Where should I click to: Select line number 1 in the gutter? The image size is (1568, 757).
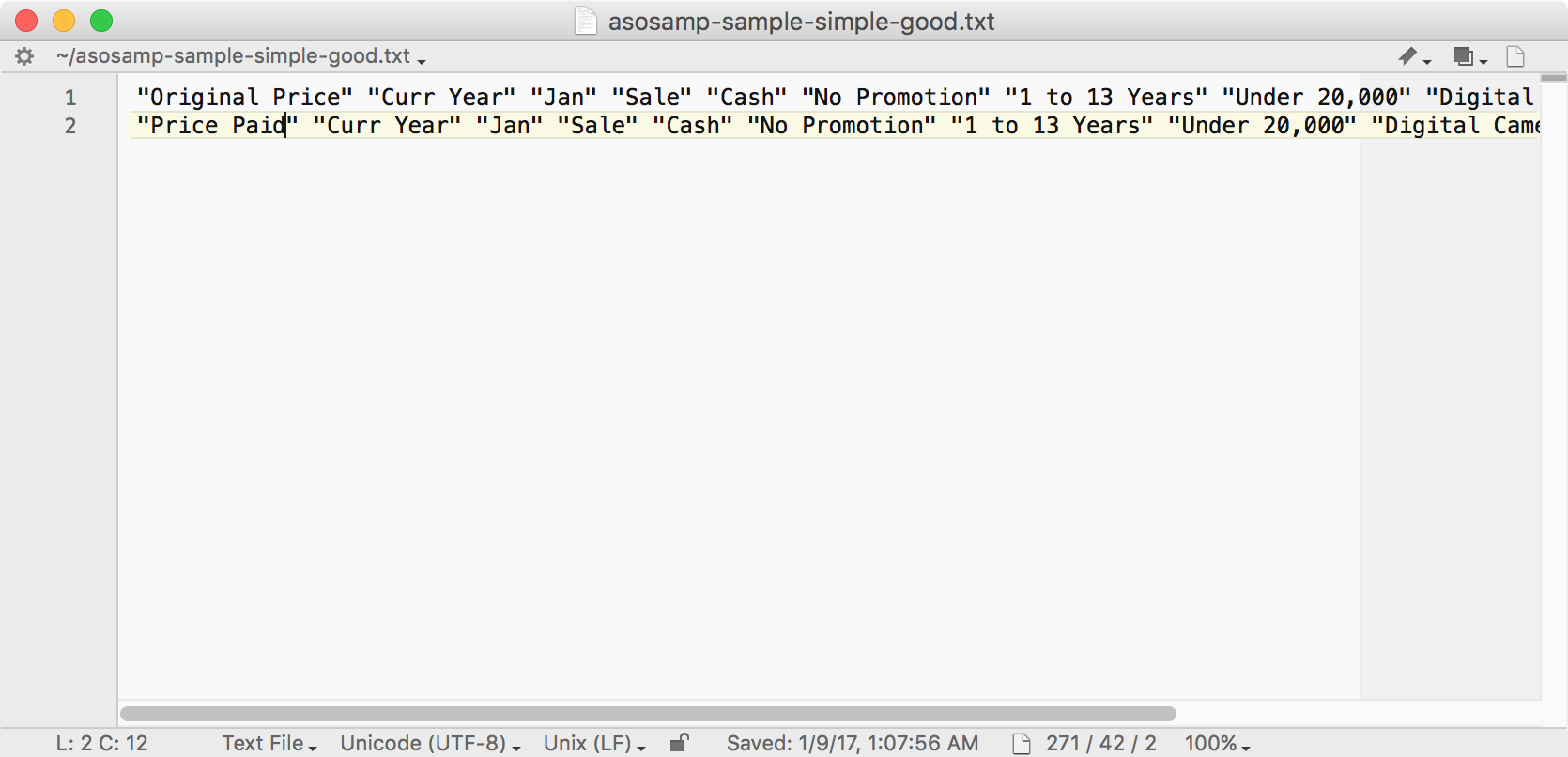70,98
